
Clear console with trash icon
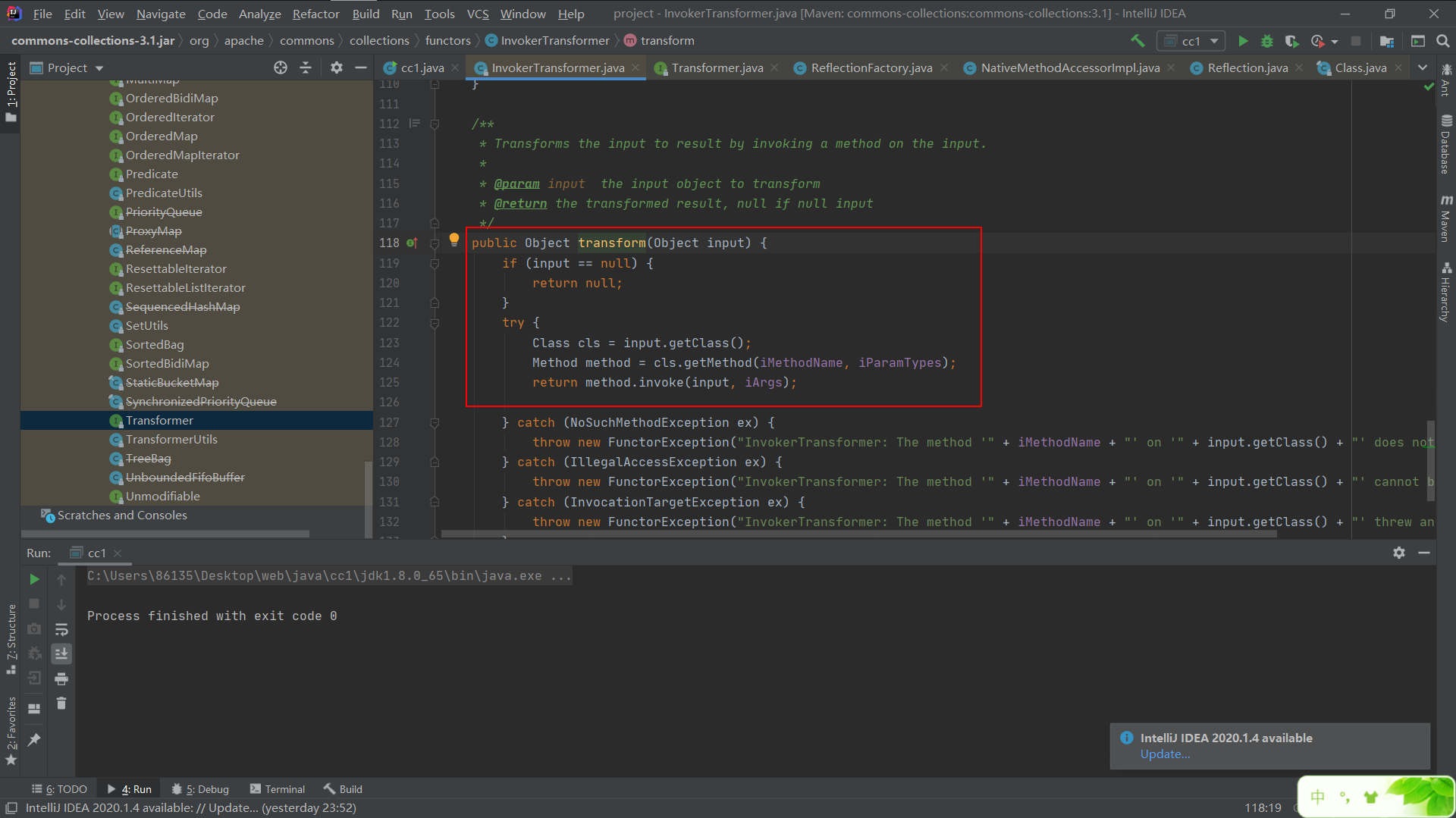61,704
